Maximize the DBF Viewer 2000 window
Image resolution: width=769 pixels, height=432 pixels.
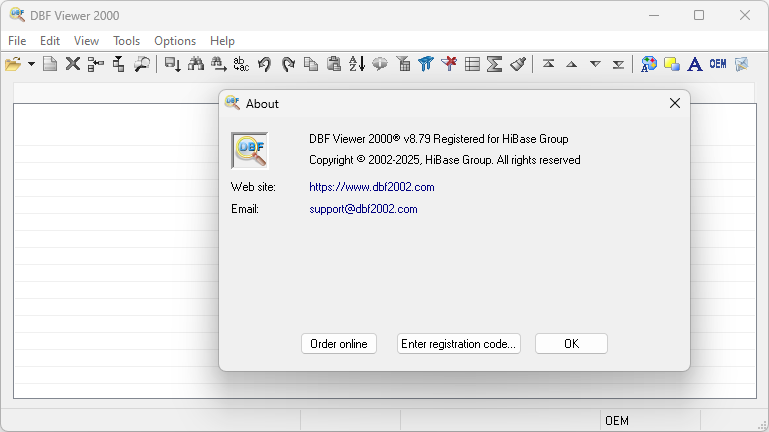[699, 15]
